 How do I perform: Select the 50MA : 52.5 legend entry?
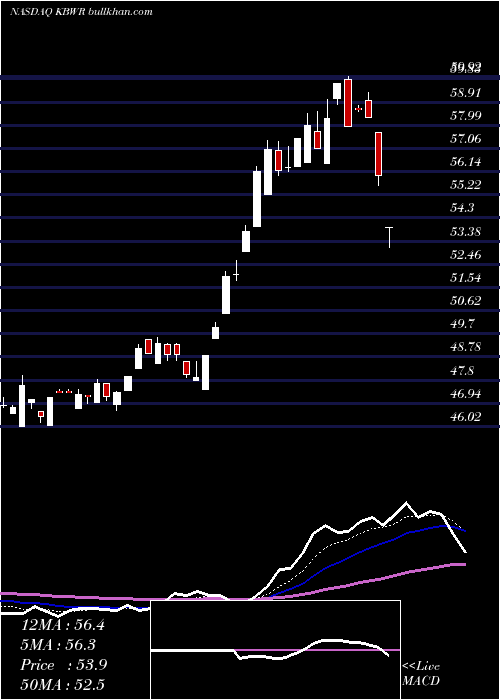coord(62,685)
